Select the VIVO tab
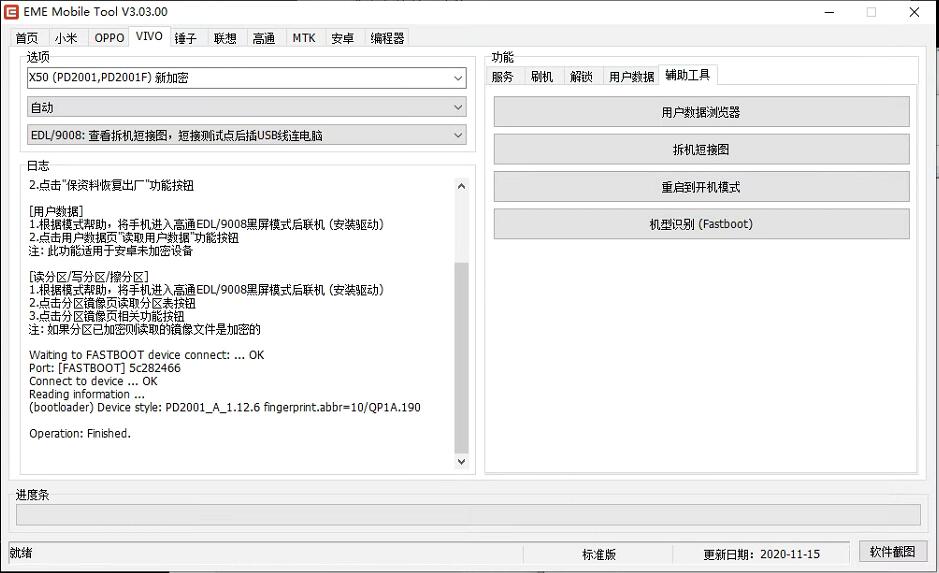The image size is (939, 573). (x=149, y=37)
